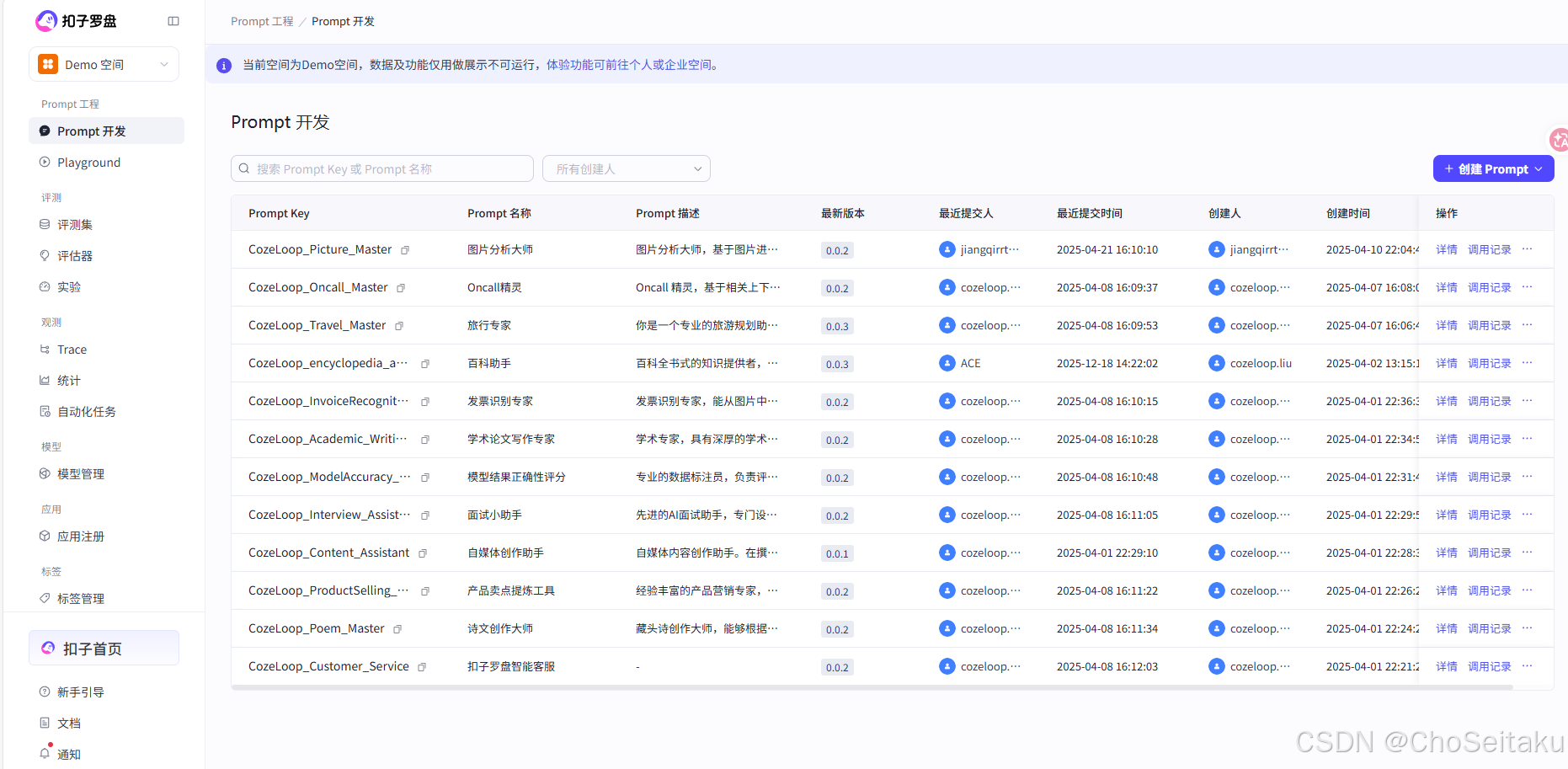Image resolution: width=1568 pixels, height=769 pixels.
Task: Click the CozeLoop_Customer_Service prompt key
Action: pyautogui.click(x=328, y=666)
